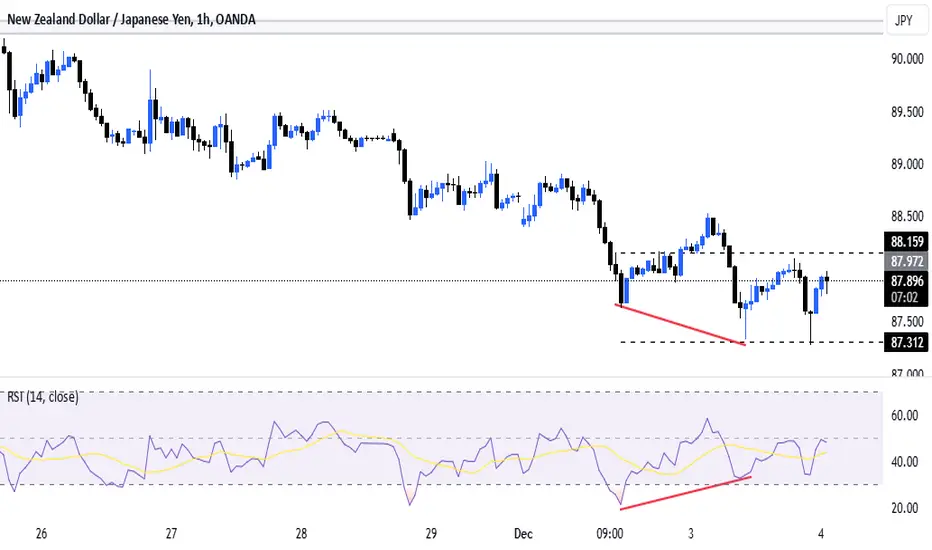Click the 90.000 price axis label

point(907,59)
